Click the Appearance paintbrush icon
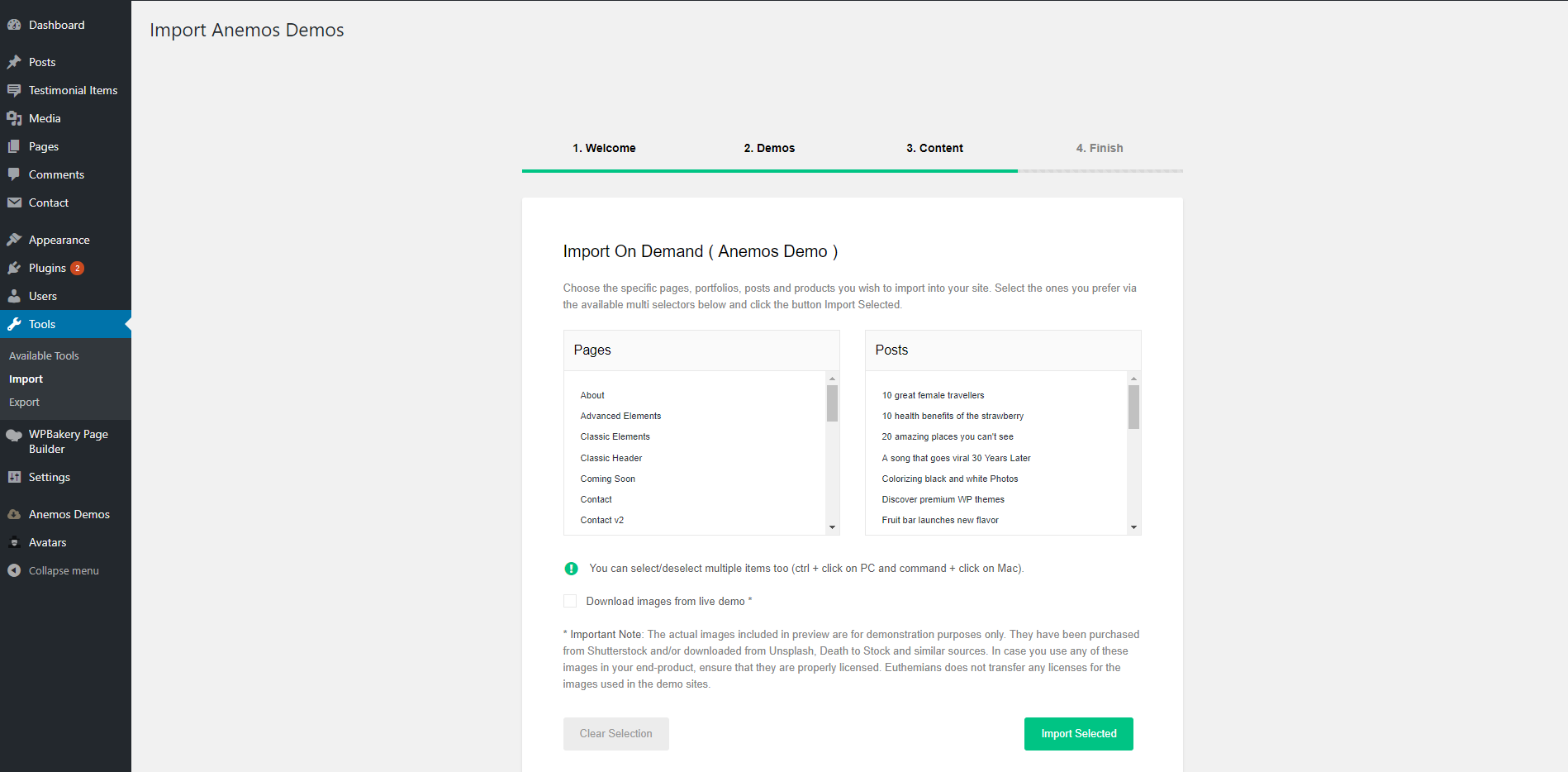The height and width of the screenshot is (772, 1568). coord(14,240)
